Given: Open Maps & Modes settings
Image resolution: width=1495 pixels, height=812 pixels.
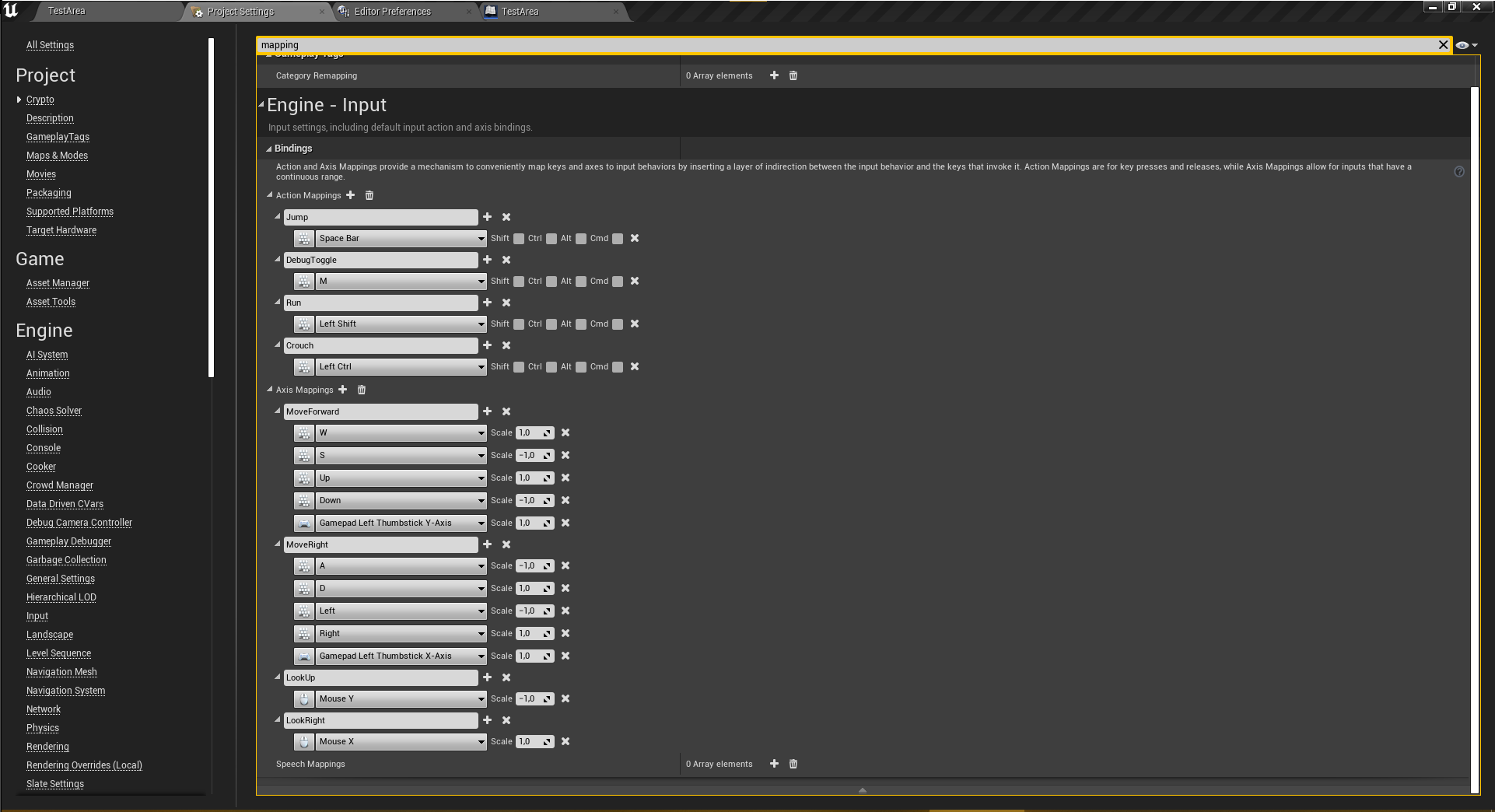Looking at the screenshot, I should 57,156.
